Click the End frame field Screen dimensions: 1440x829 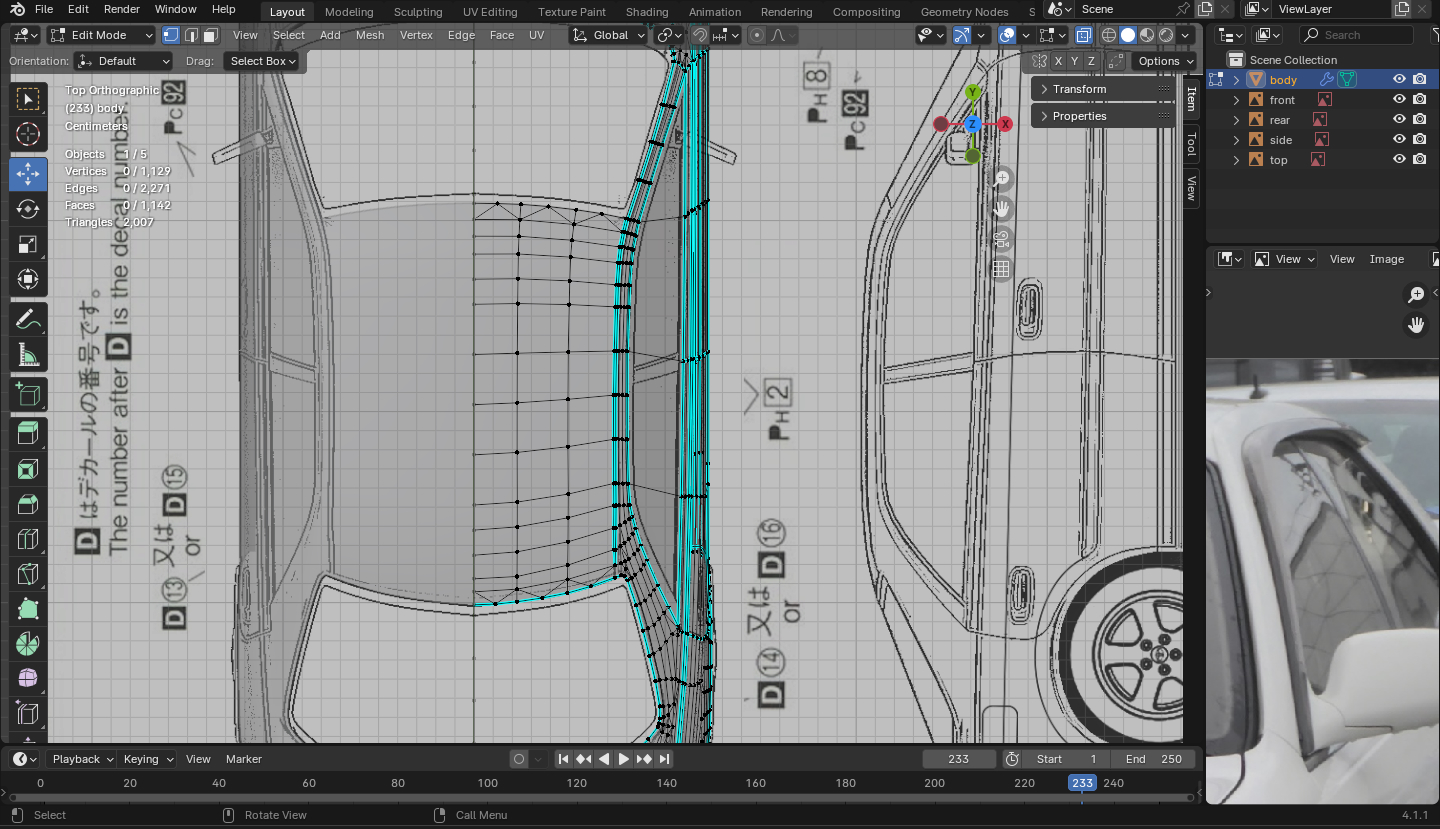coord(1153,759)
